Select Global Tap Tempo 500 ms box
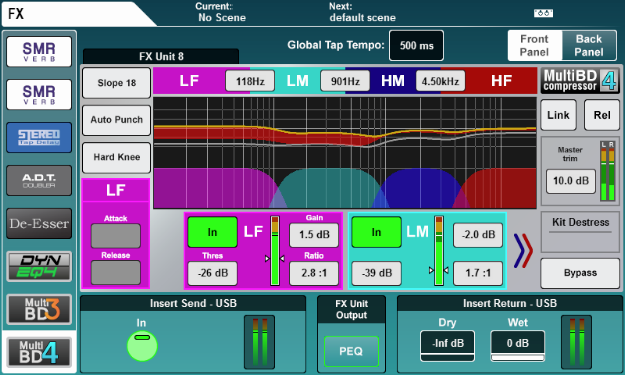 (x=417, y=45)
